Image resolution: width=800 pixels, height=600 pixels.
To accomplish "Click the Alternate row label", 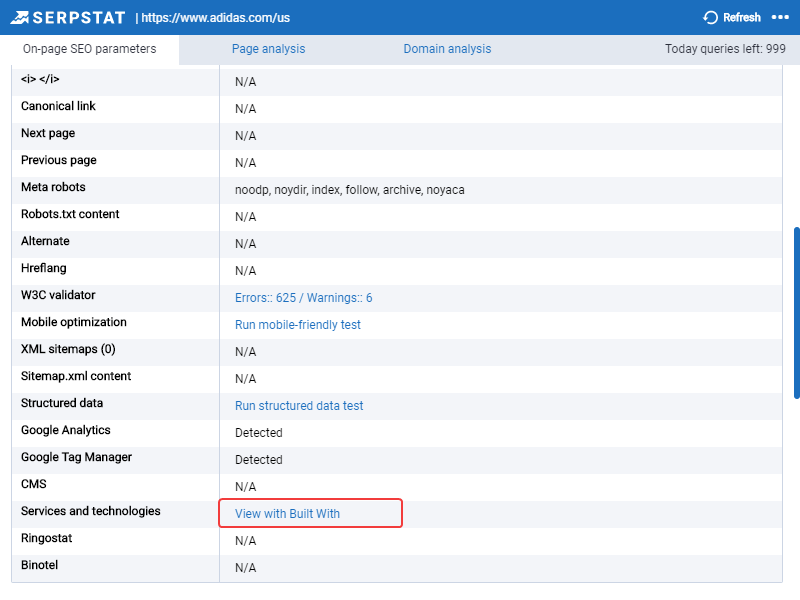I will pos(45,241).
